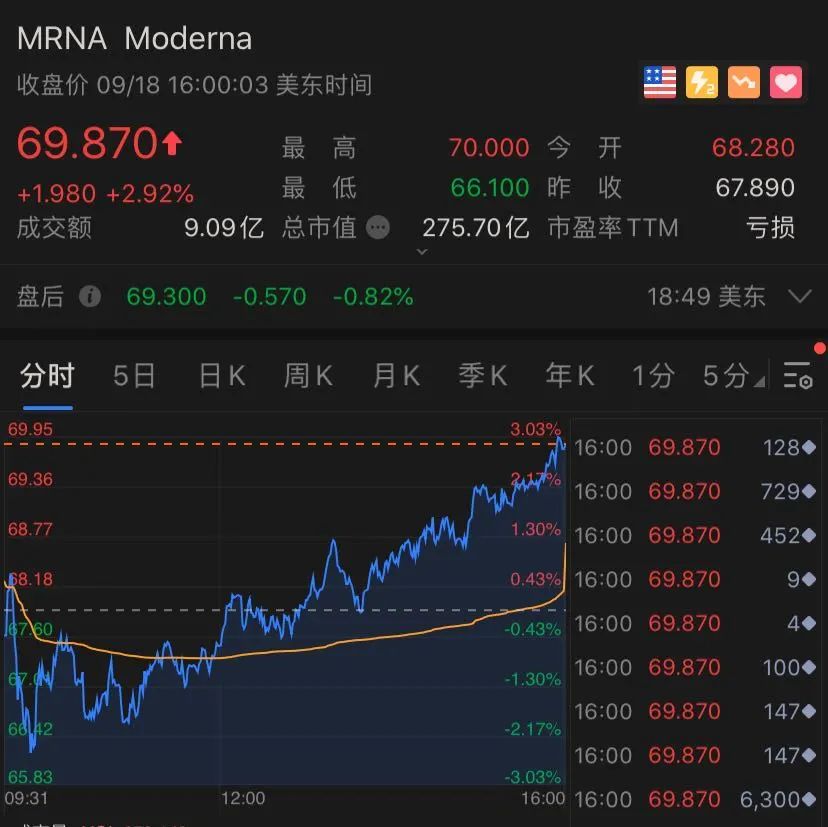Tap the orange downtrend chart icon
The width and height of the screenshot is (828, 827).
click(744, 82)
